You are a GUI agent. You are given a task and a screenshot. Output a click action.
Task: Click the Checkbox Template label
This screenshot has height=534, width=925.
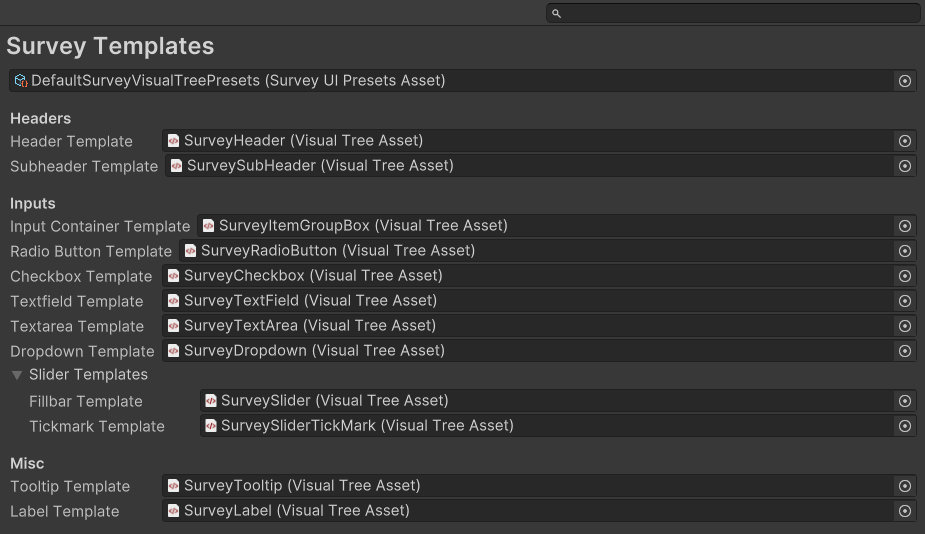tap(81, 277)
